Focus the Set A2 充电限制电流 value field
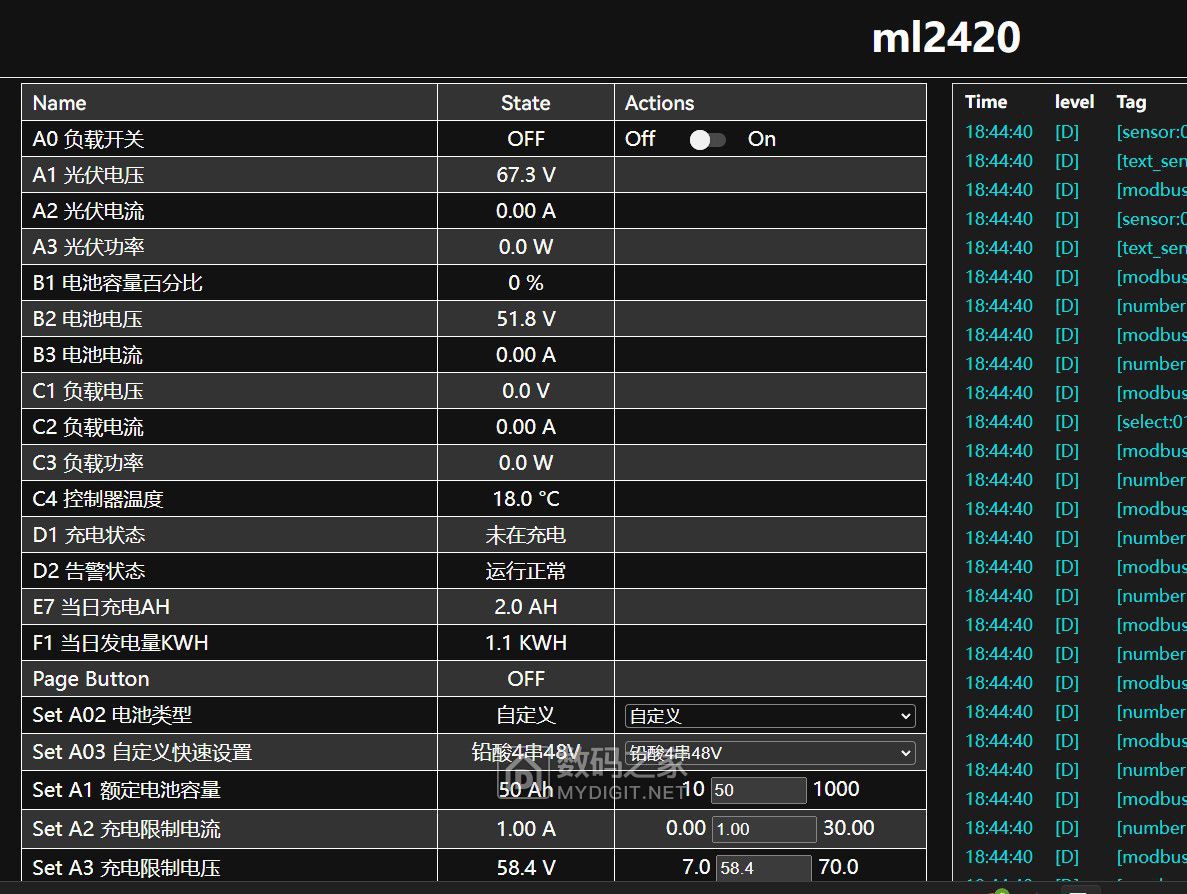1187x894 pixels. (763, 829)
